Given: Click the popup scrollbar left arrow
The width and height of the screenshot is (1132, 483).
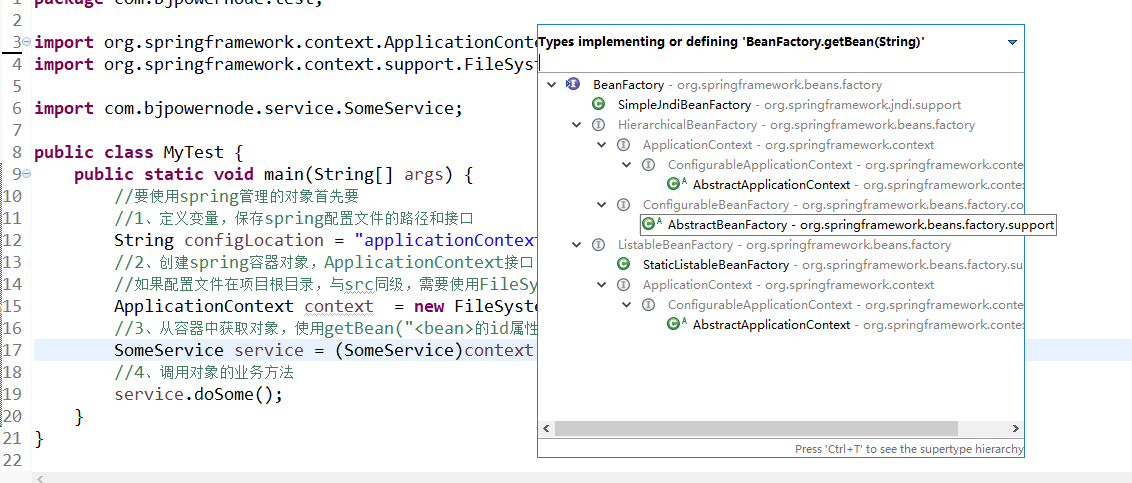Looking at the screenshot, I should tap(547, 428).
